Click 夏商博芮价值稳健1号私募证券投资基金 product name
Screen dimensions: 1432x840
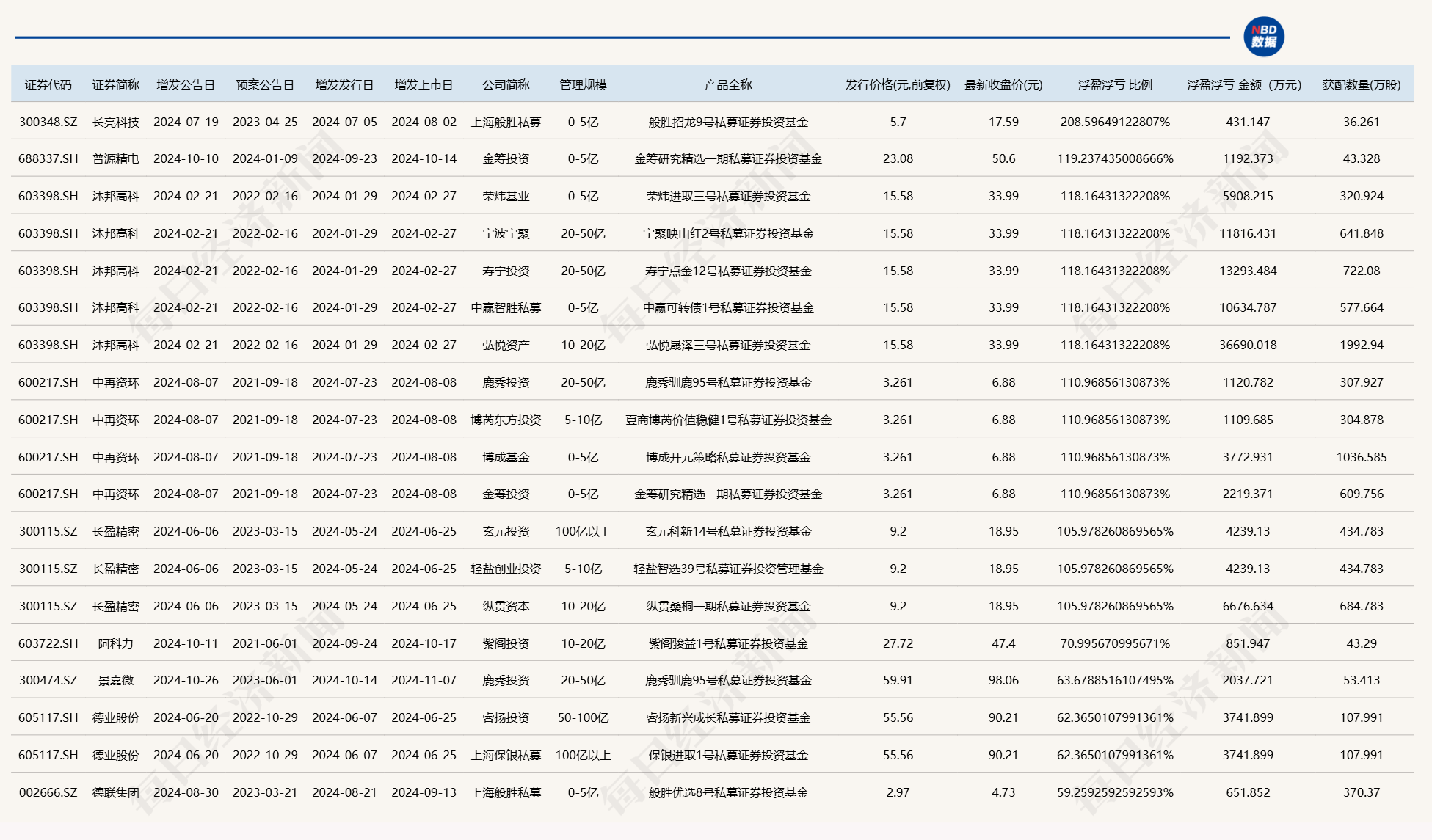pos(728,420)
